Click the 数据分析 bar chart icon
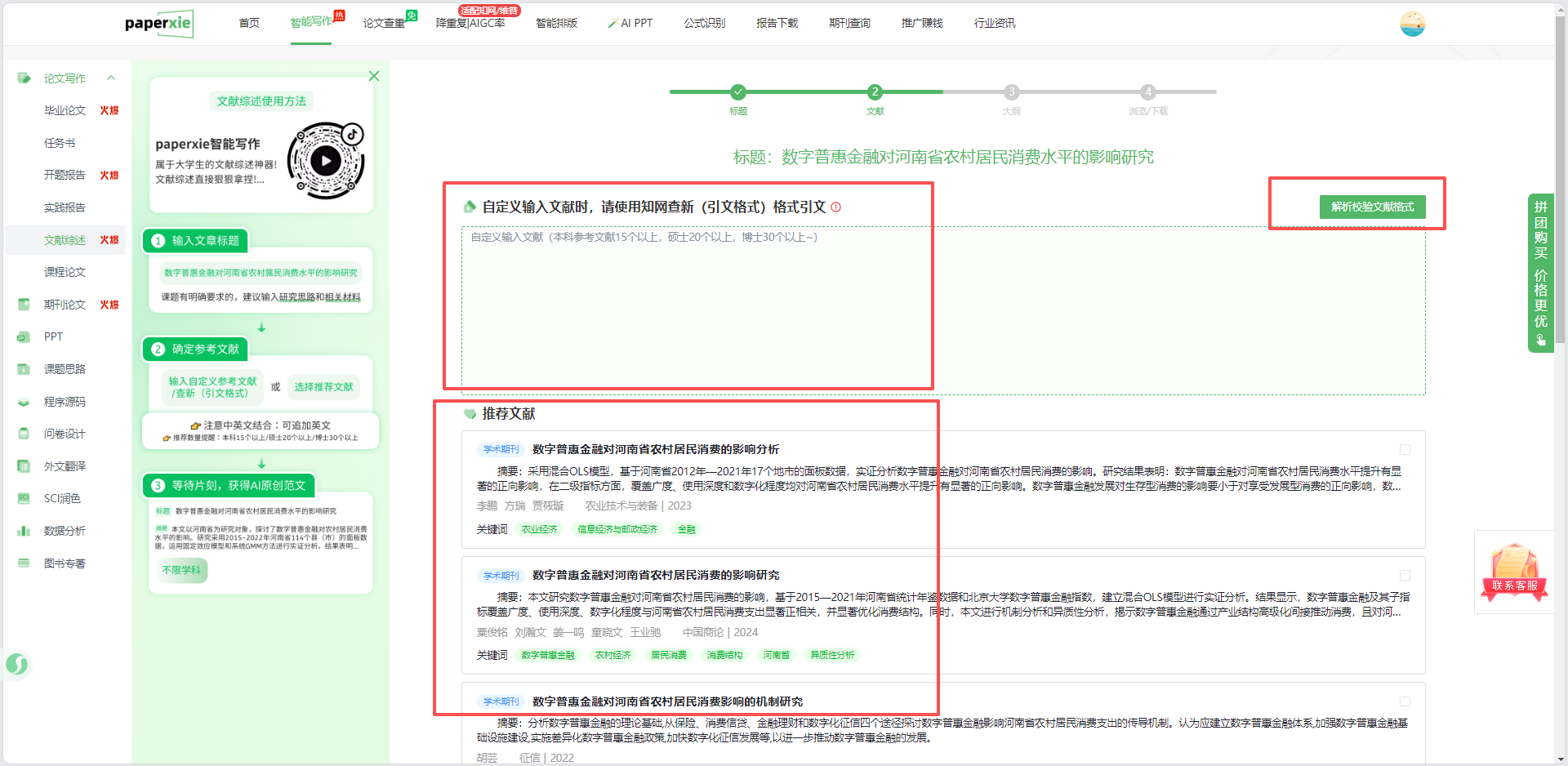1568x766 pixels. click(24, 531)
